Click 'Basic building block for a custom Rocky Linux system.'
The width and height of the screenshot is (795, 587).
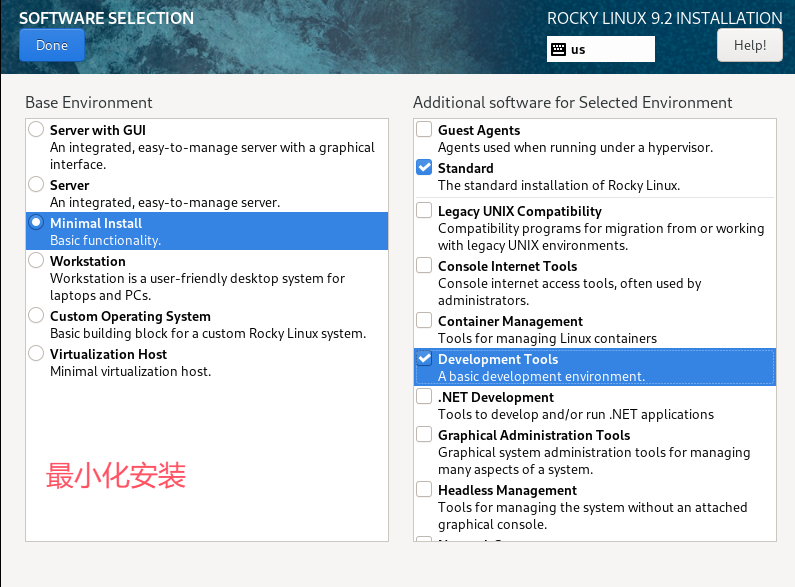[208, 334]
